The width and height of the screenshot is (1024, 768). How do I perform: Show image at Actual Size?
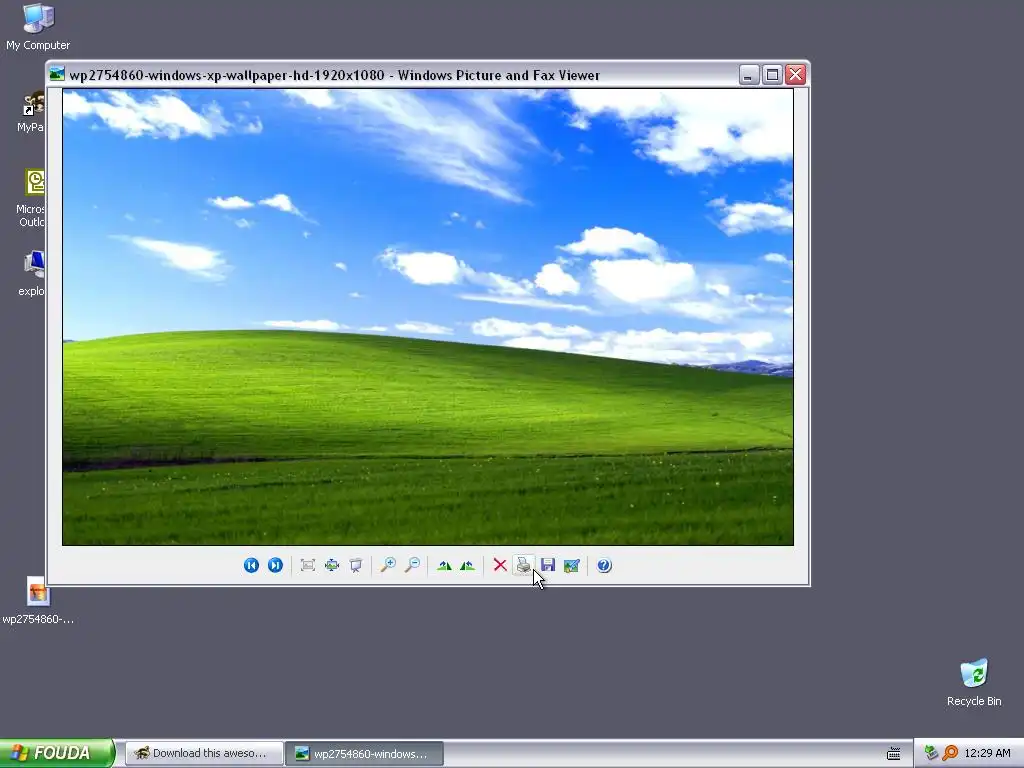[x=332, y=566]
